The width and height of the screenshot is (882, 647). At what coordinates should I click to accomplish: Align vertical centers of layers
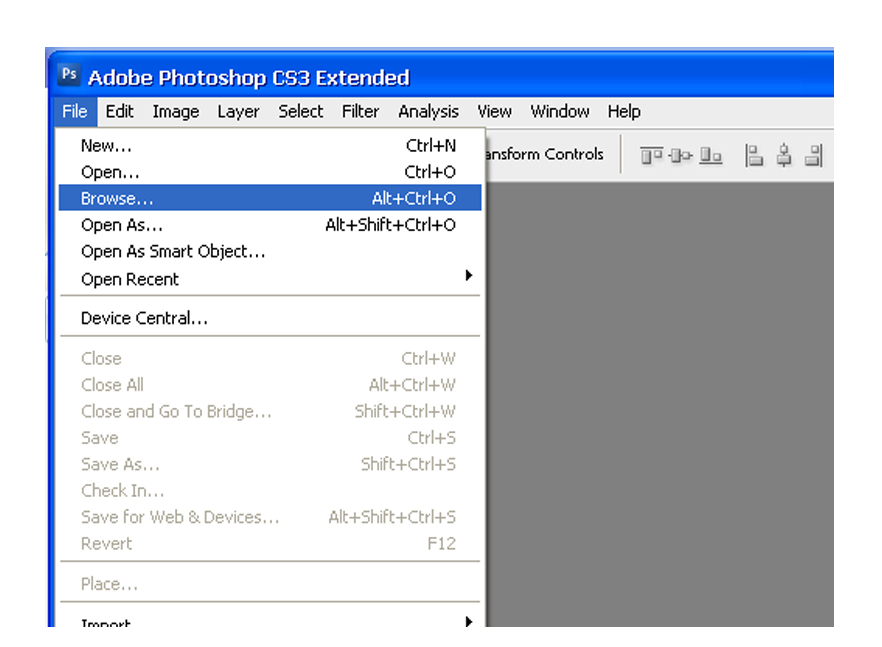681,155
